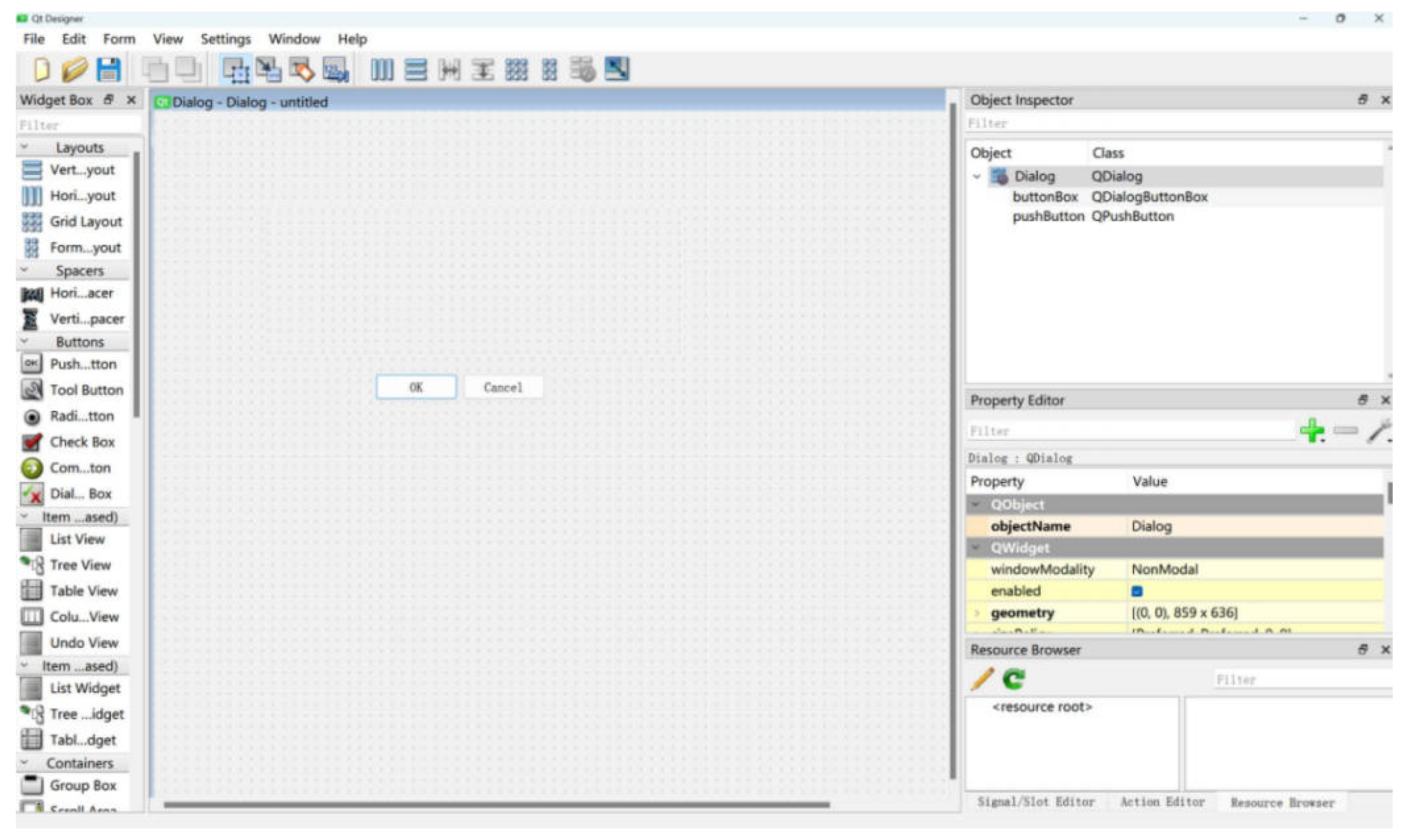Select the Resource Browser tab
The height and width of the screenshot is (840, 1410).
[x=1283, y=803]
